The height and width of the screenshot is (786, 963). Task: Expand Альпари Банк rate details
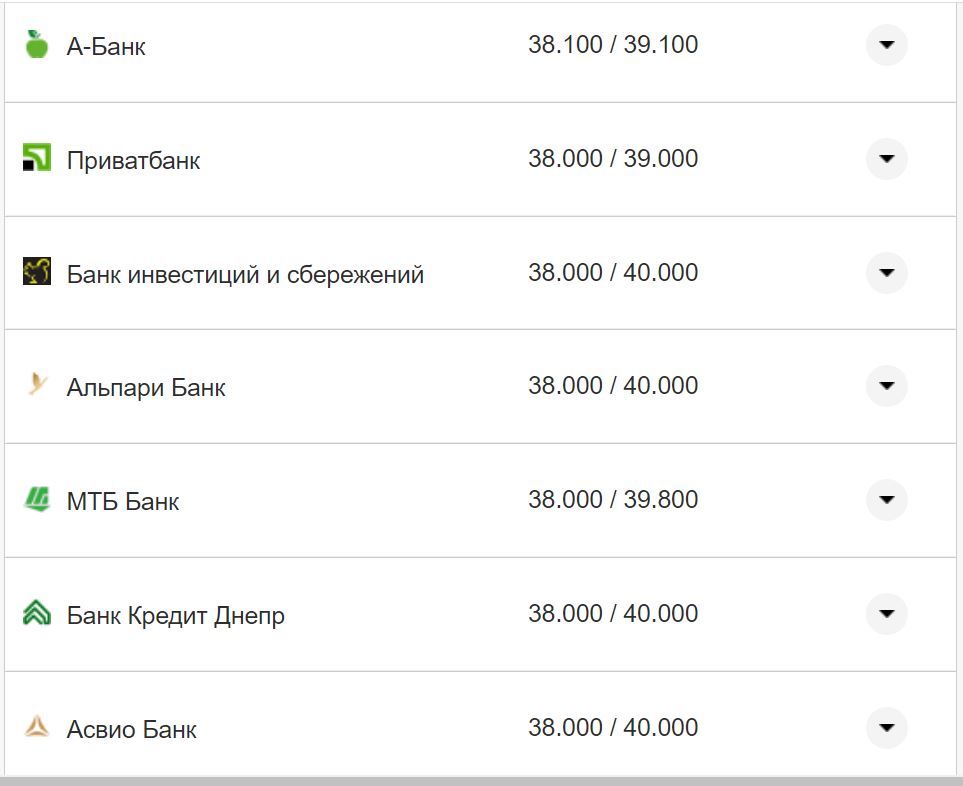[886, 386]
